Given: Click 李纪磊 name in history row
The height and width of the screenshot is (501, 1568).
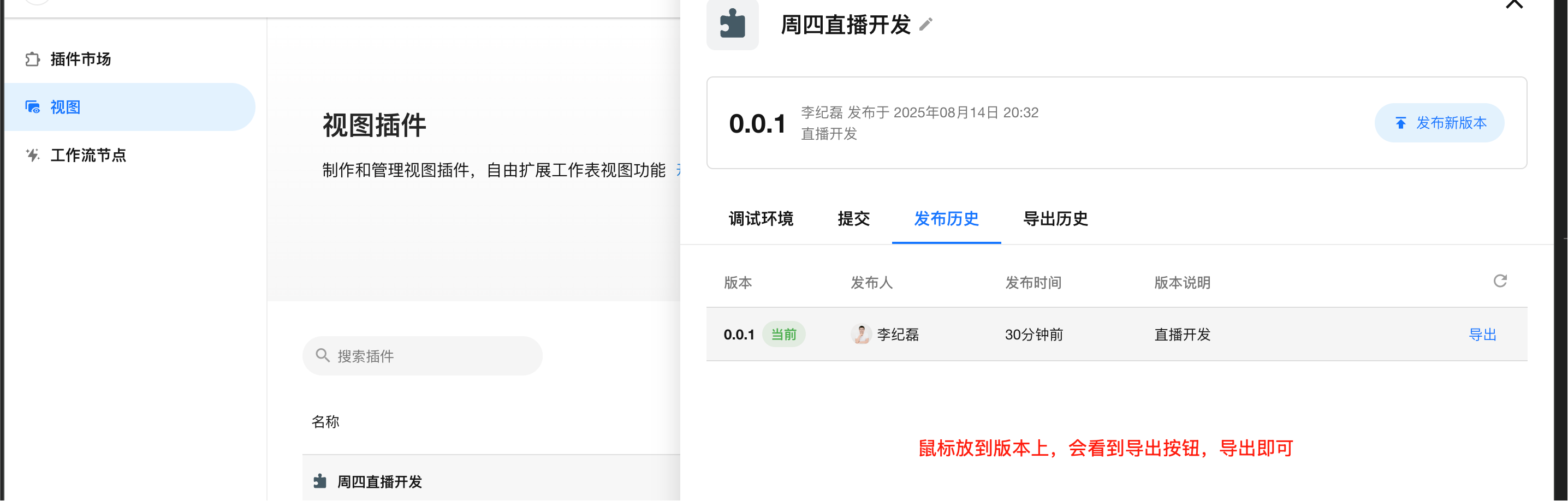Looking at the screenshot, I should click(x=898, y=335).
